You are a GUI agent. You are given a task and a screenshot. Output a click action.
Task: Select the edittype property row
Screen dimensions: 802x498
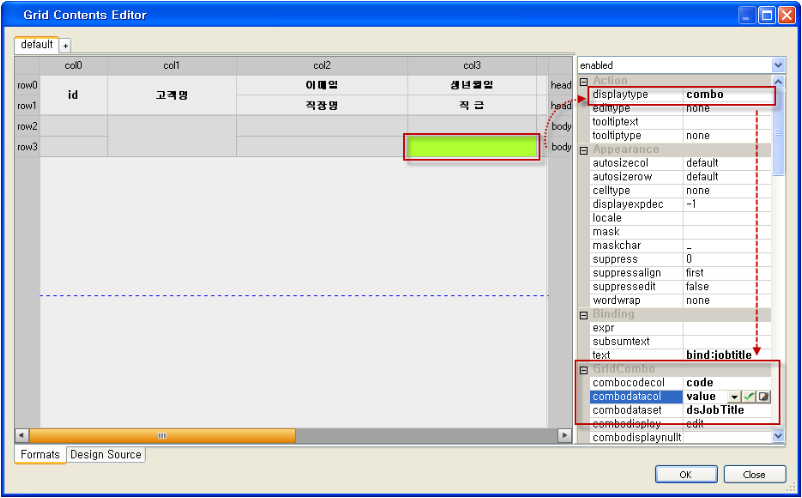680,108
